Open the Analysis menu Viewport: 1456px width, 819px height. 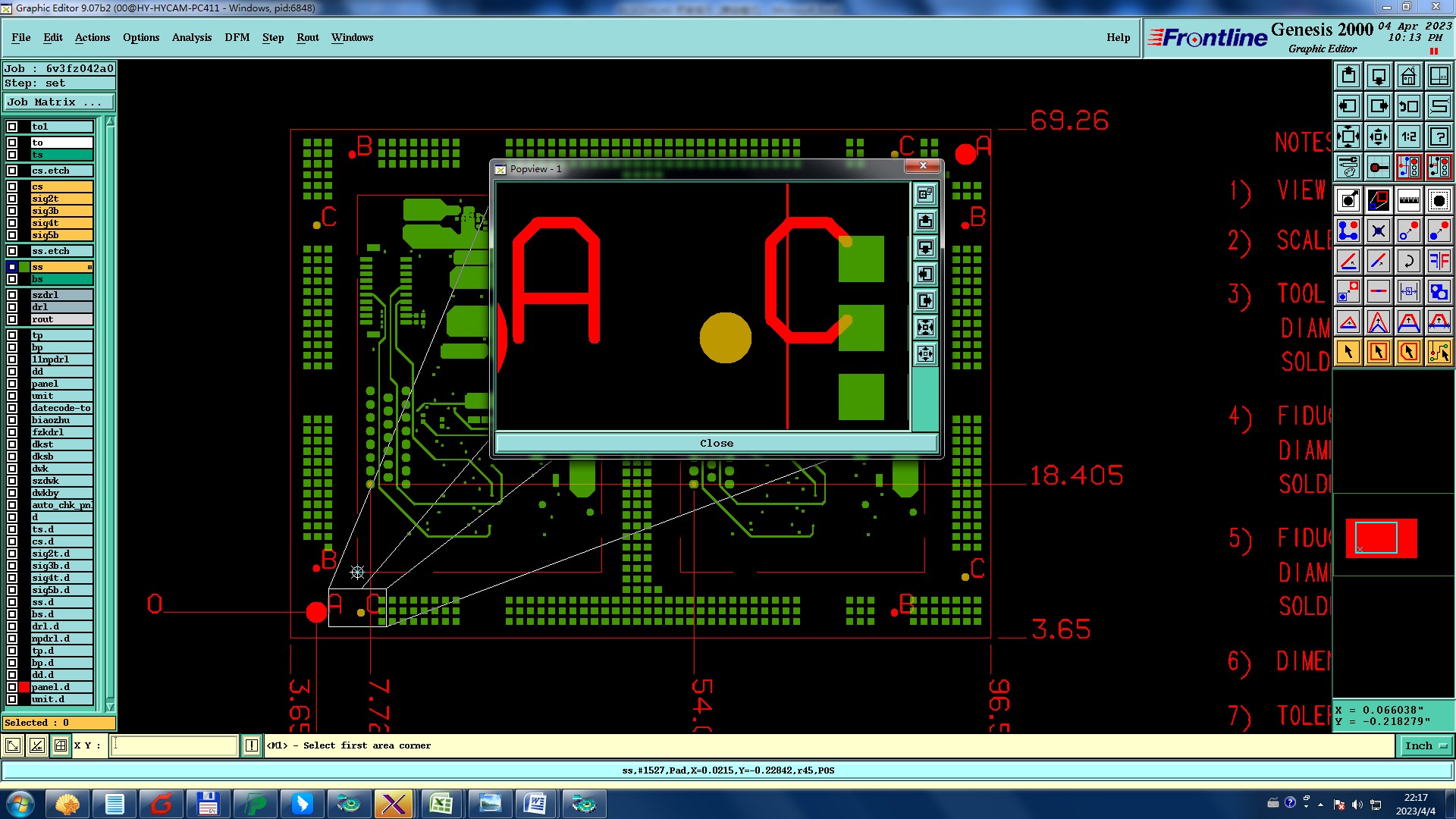pyautogui.click(x=191, y=37)
